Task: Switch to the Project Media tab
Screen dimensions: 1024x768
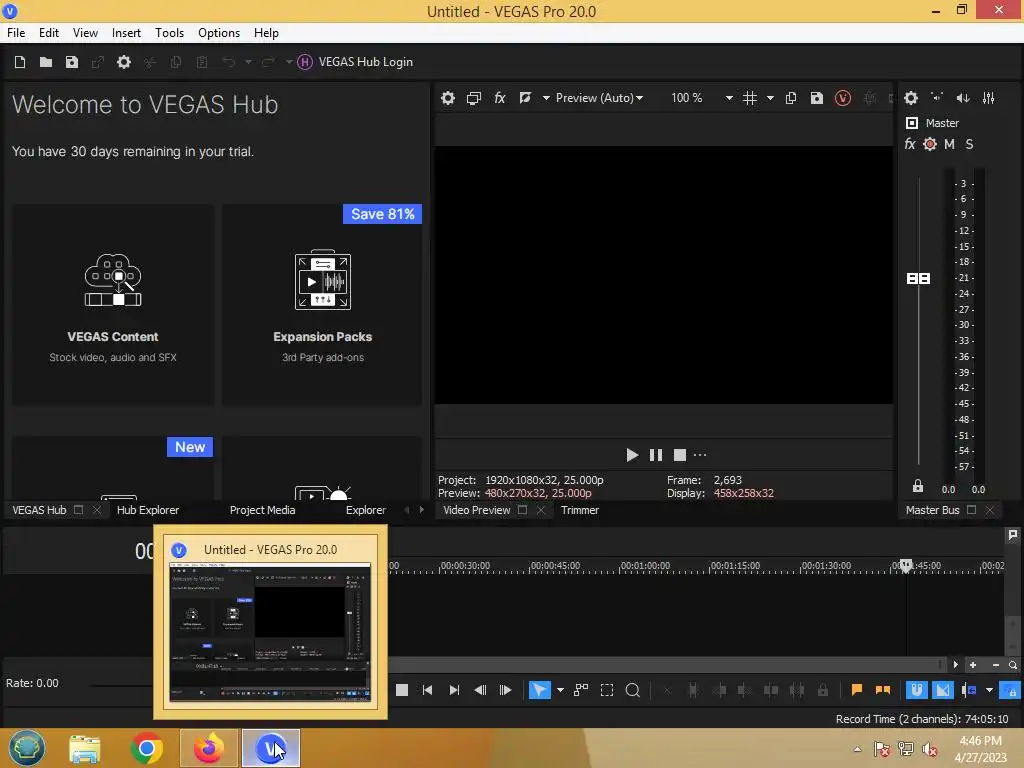Action: point(263,510)
